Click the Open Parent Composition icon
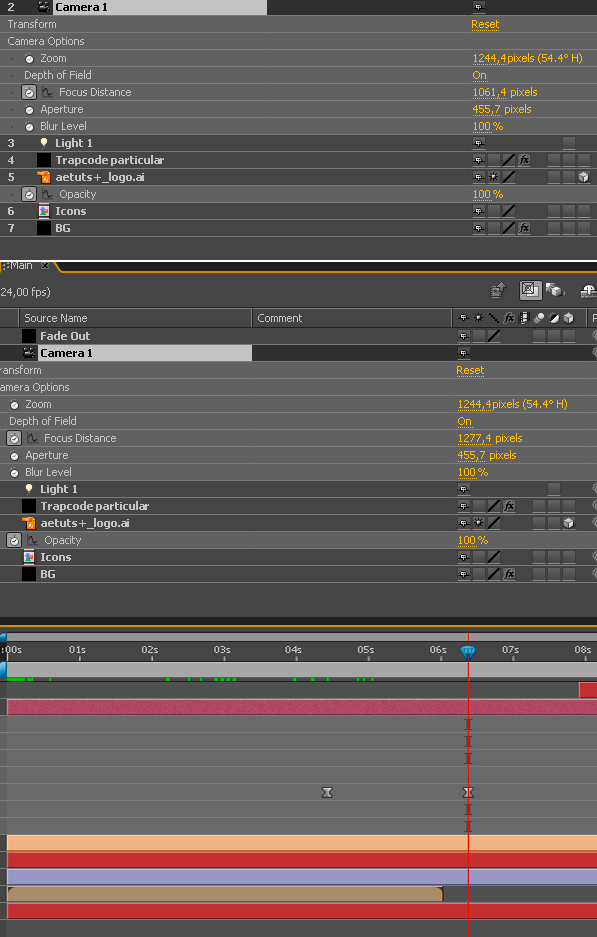The height and width of the screenshot is (937, 597). tap(498, 290)
